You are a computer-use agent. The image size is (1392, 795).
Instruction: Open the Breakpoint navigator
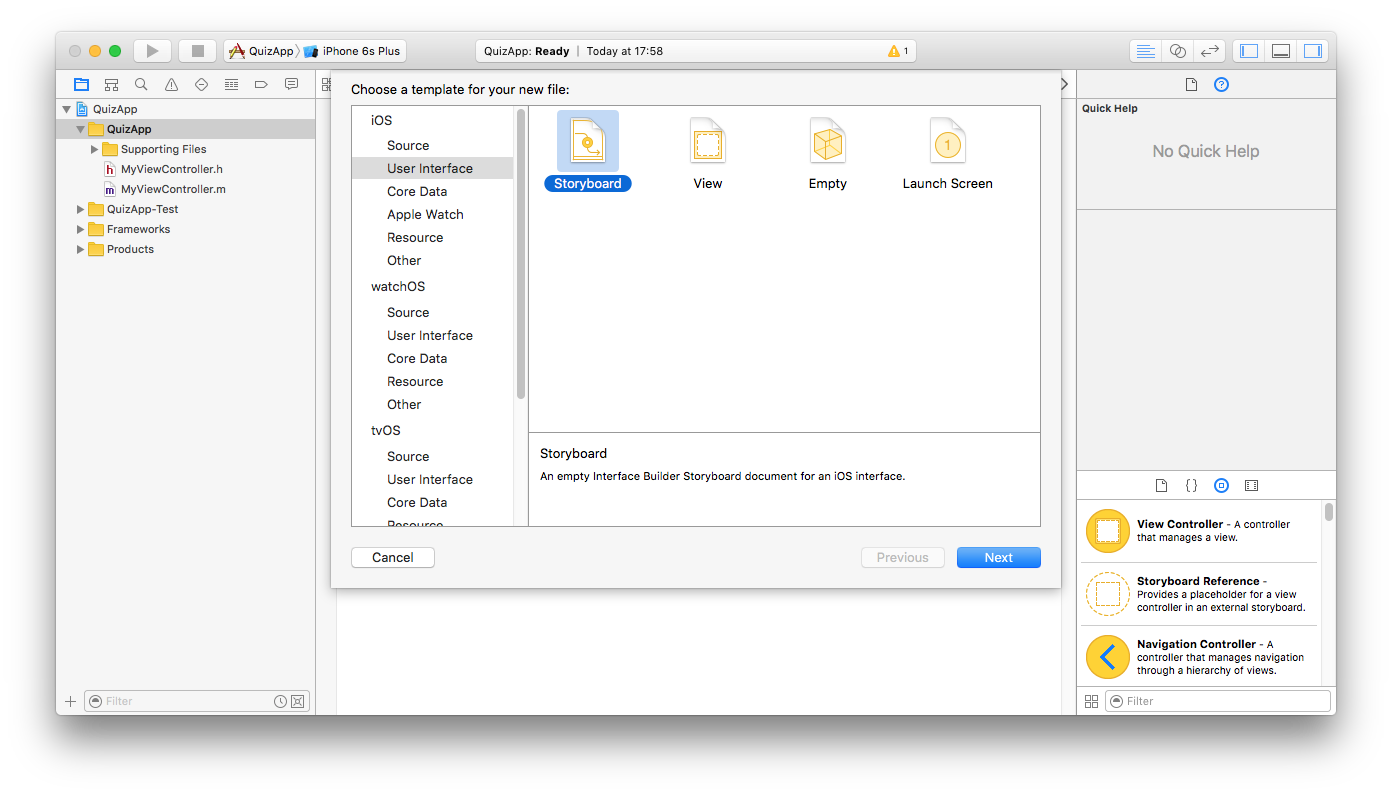[261, 85]
